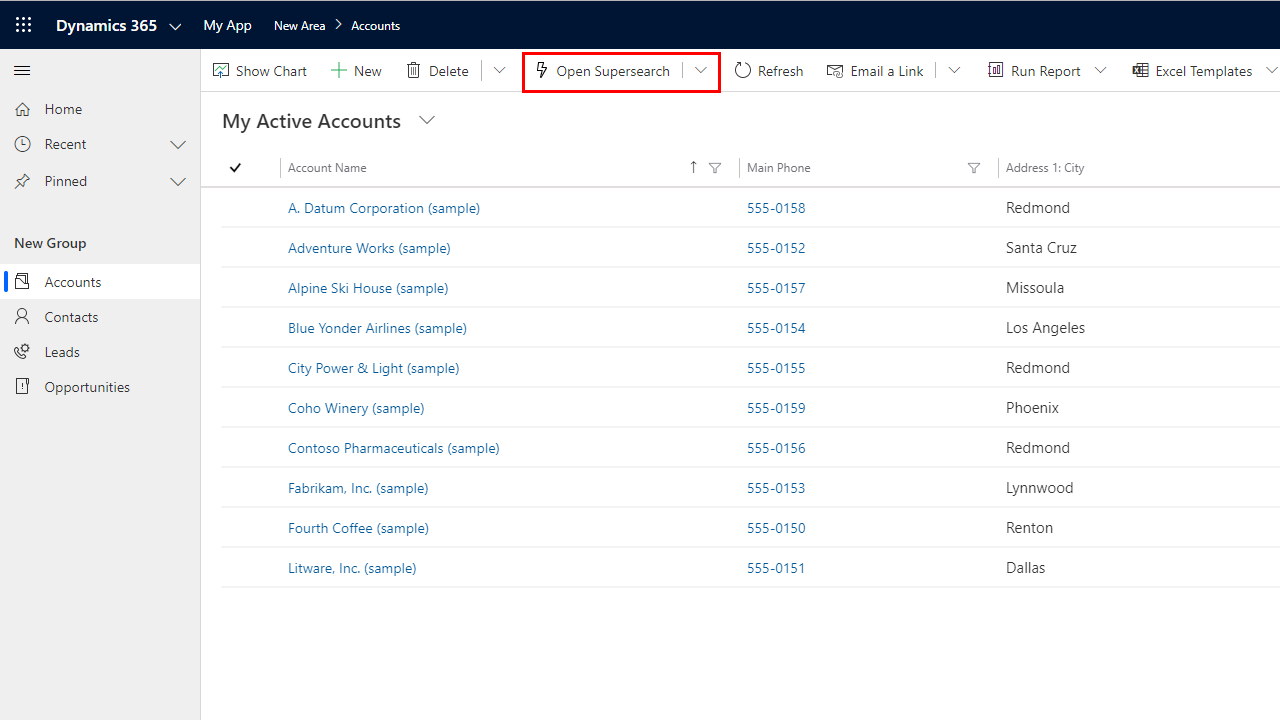Click the Los Angeles city cell

(1045, 328)
